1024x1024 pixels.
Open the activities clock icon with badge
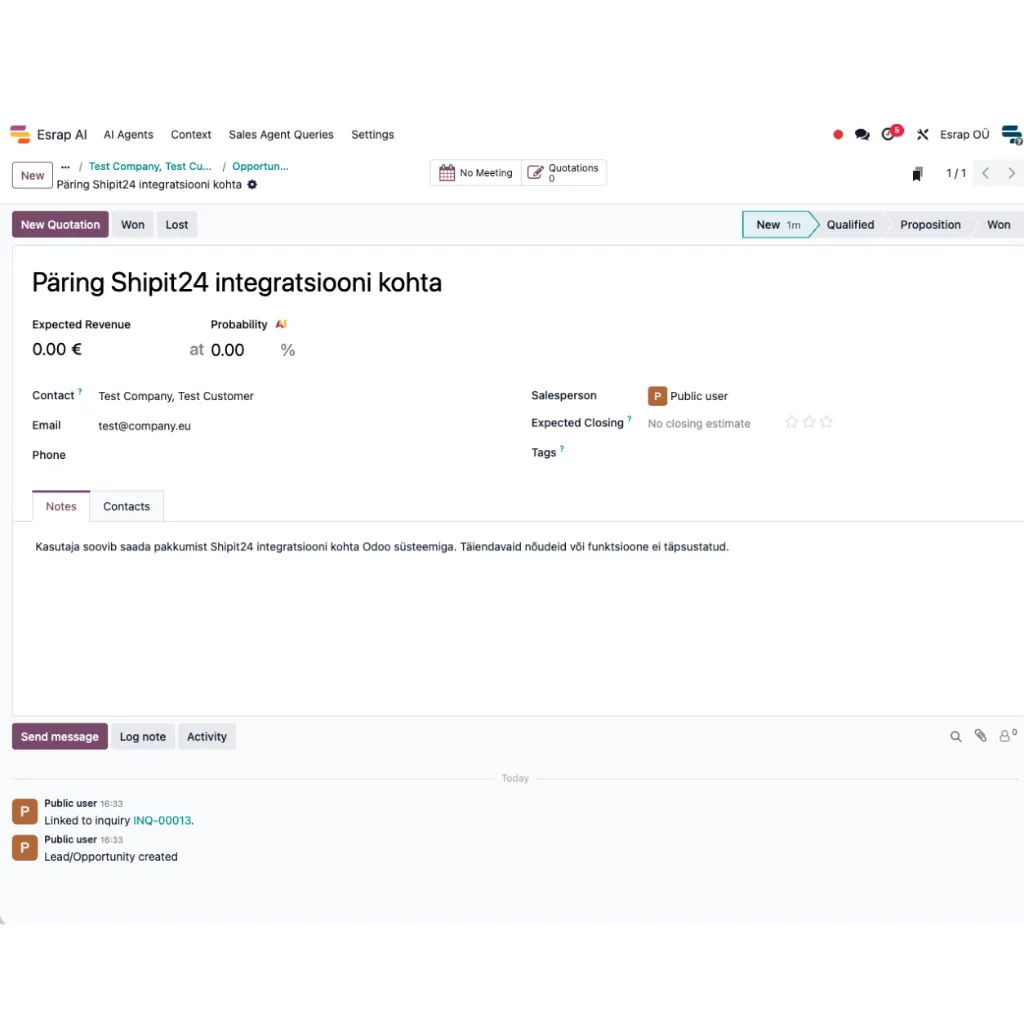click(891, 133)
